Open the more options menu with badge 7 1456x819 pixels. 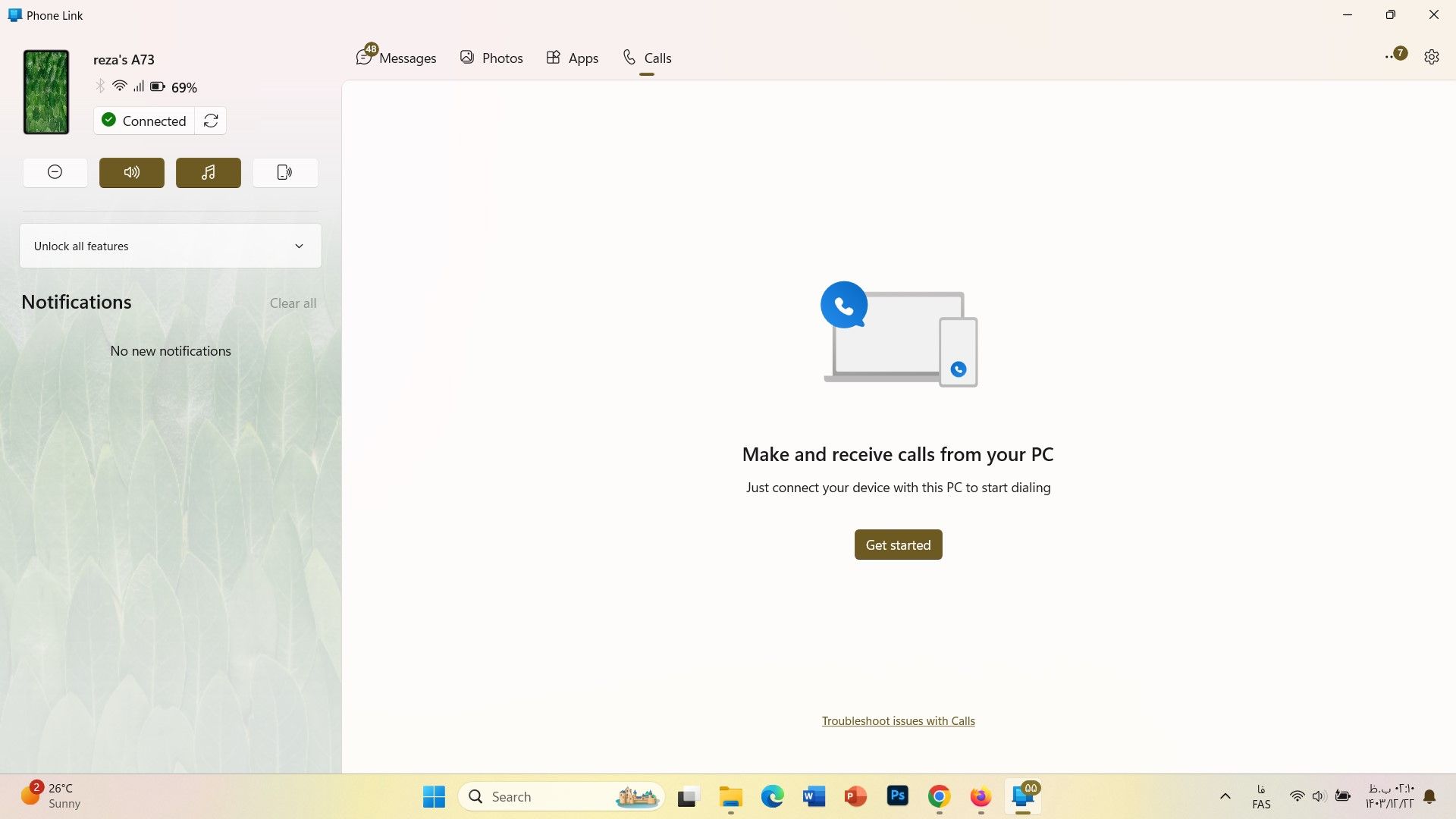coord(1395,55)
